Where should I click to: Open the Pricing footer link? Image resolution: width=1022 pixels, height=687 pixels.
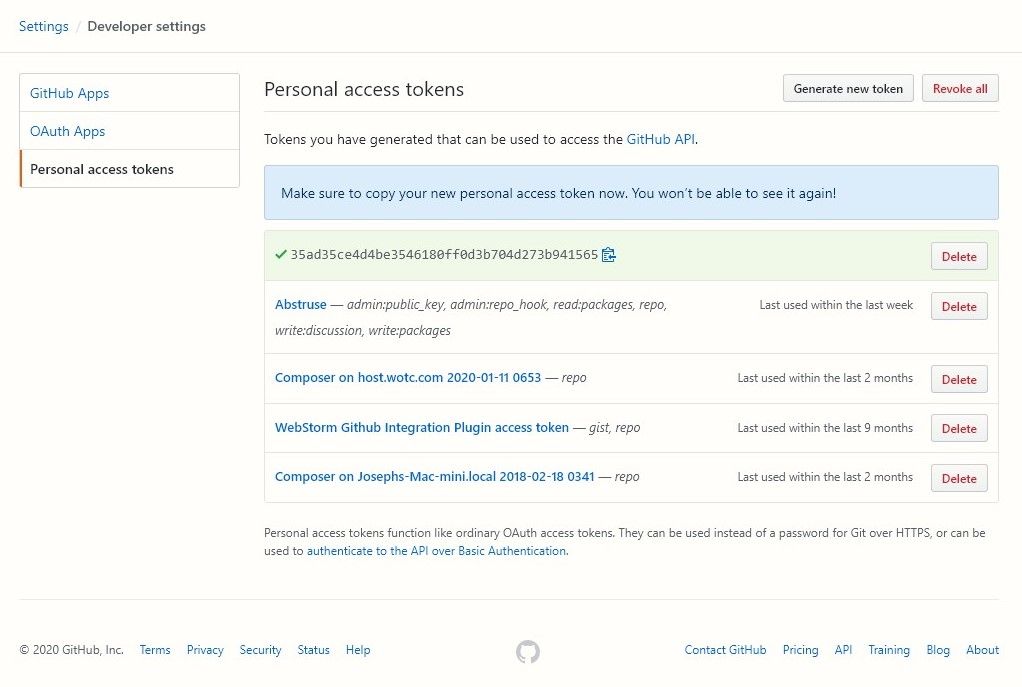click(x=800, y=650)
